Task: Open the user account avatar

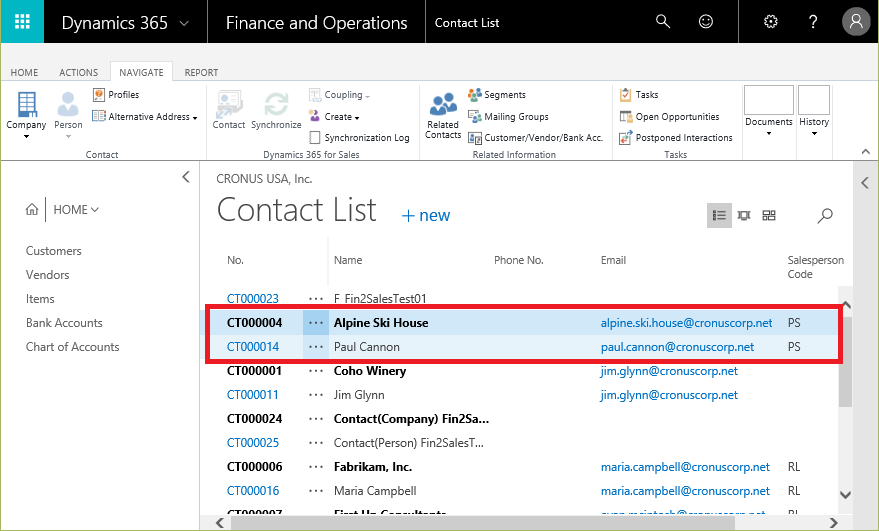Action: tap(856, 22)
